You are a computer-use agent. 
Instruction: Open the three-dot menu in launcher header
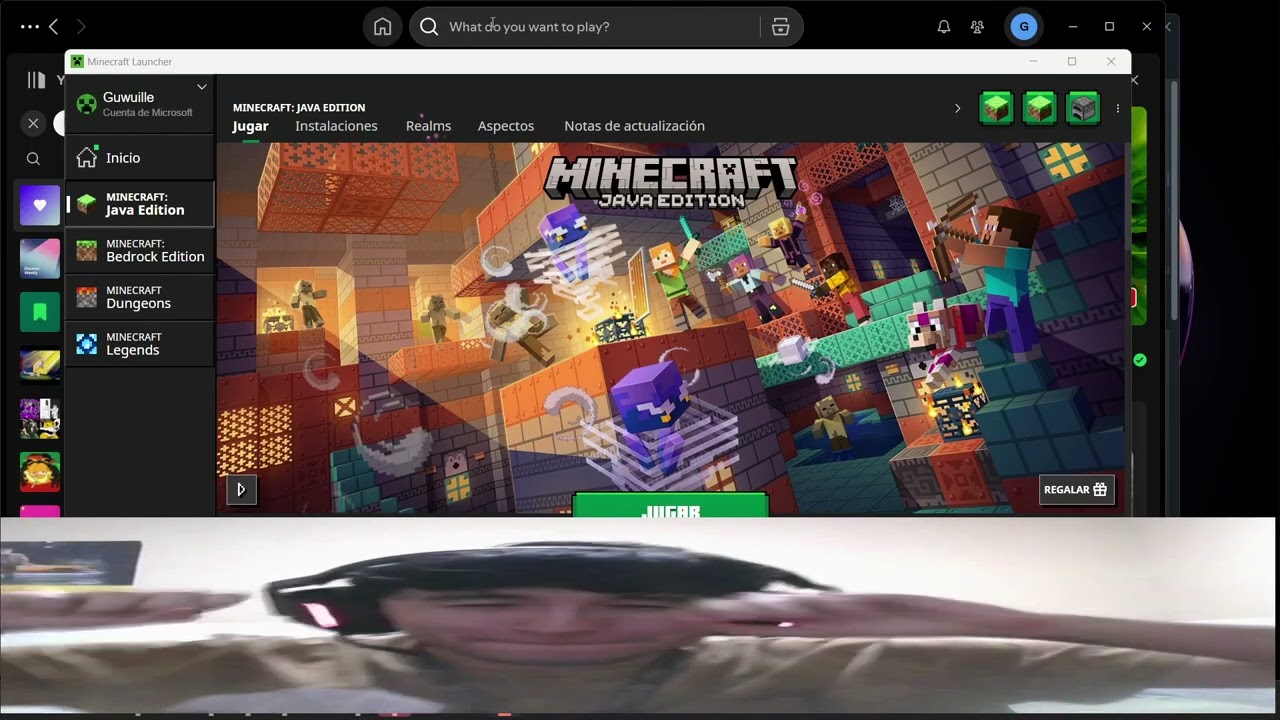pos(1118,108)
